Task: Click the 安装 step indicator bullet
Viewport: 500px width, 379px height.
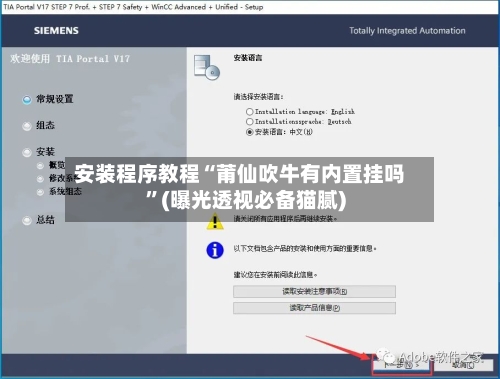Action: [x=27, y=153]
